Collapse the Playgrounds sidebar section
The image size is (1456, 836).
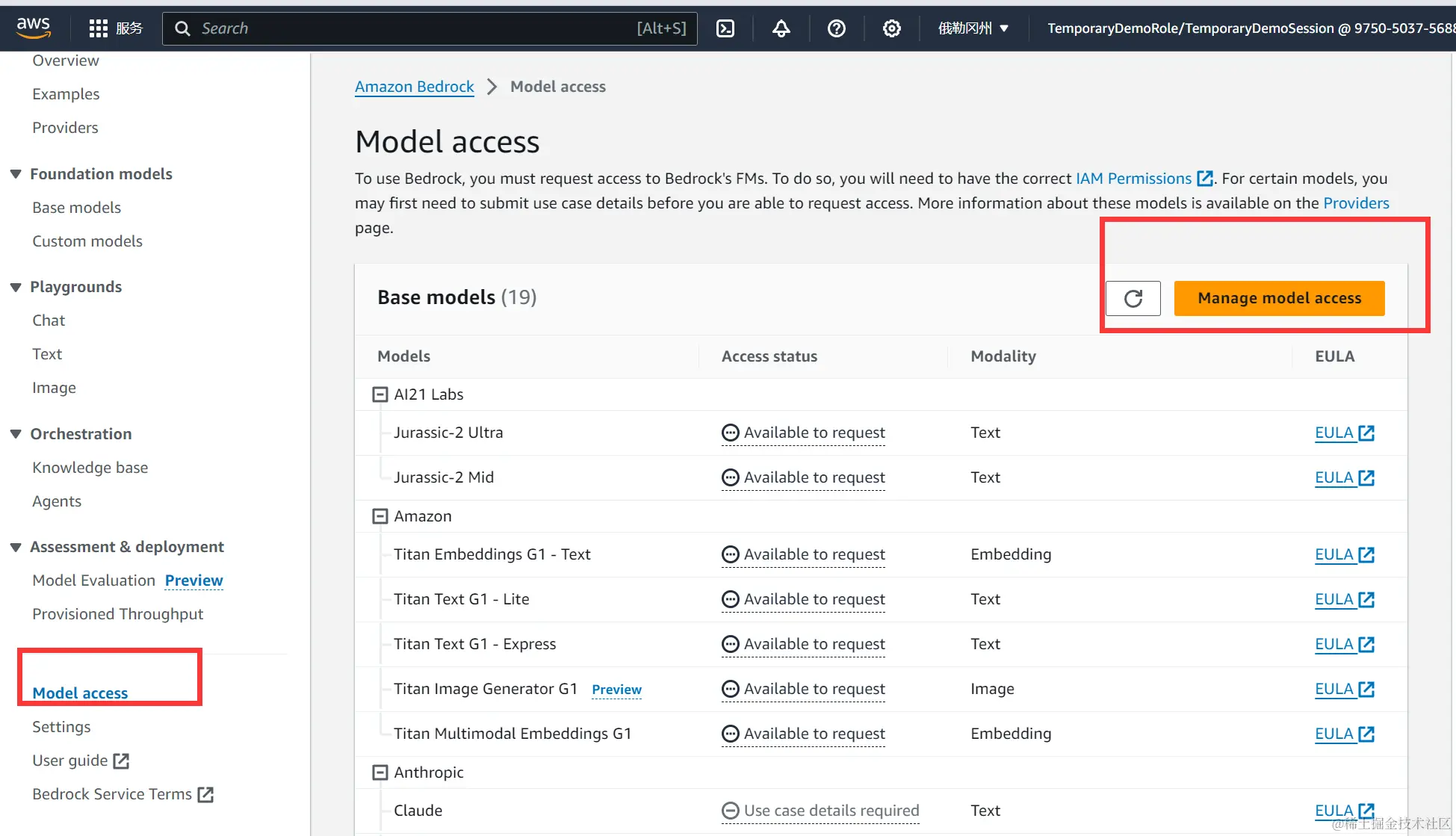[x=16, y=287]
